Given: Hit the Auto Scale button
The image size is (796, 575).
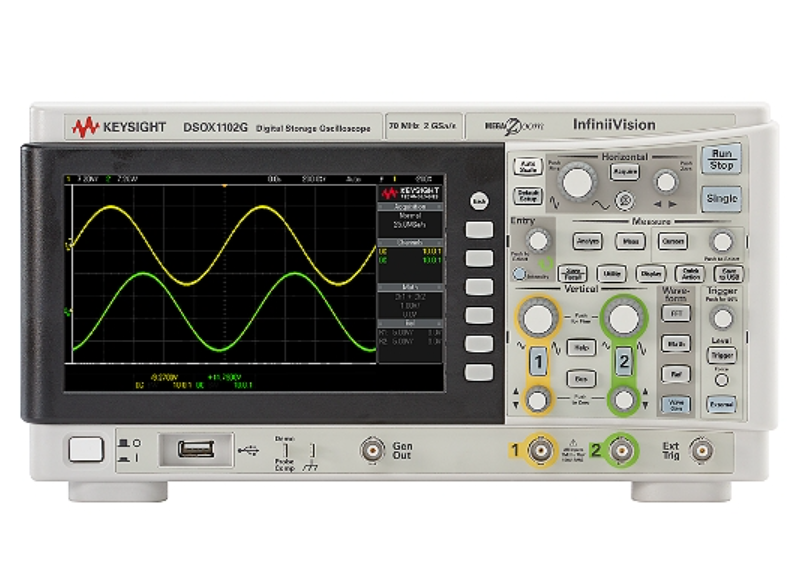Looking at the screenshot, I should 527,167.
